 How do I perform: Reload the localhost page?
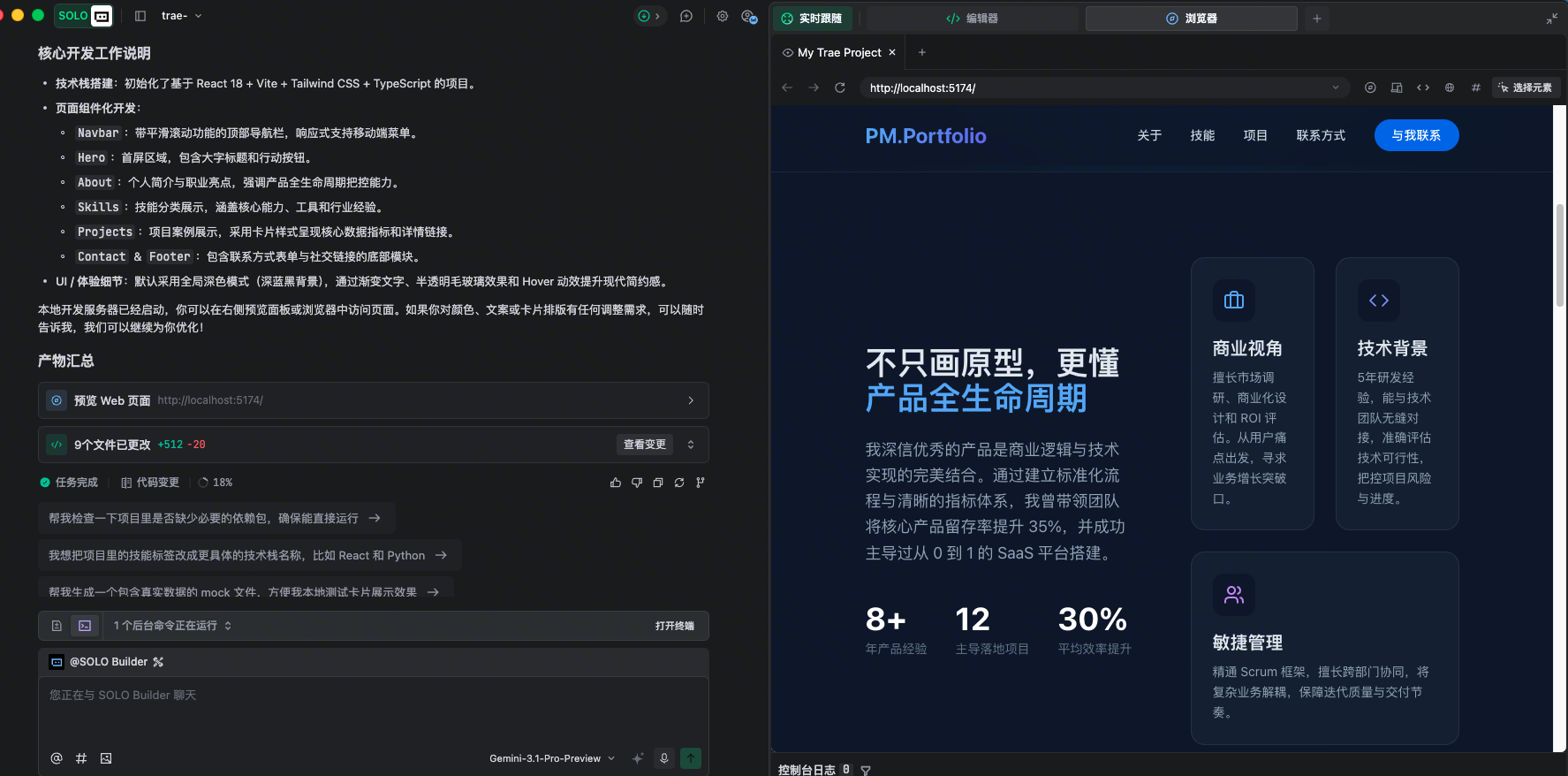[840, 87]
